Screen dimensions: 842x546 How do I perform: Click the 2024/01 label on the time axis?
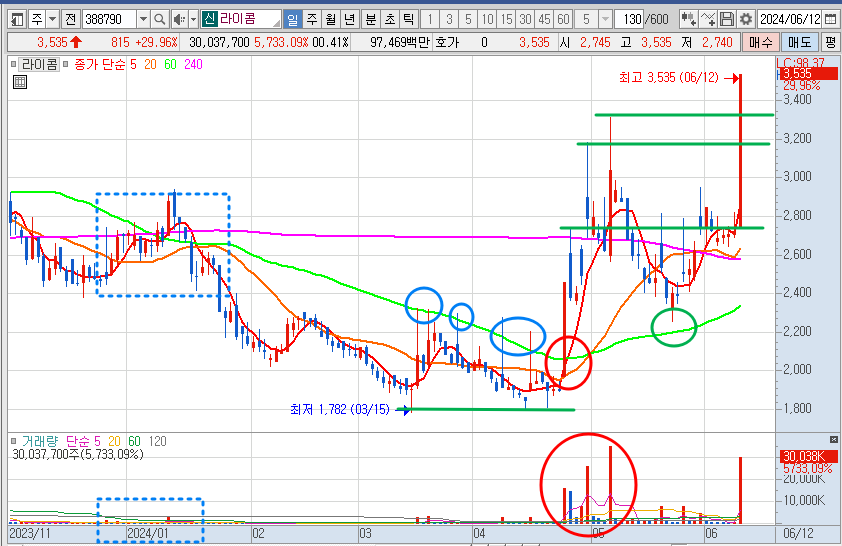click(147, 533)
